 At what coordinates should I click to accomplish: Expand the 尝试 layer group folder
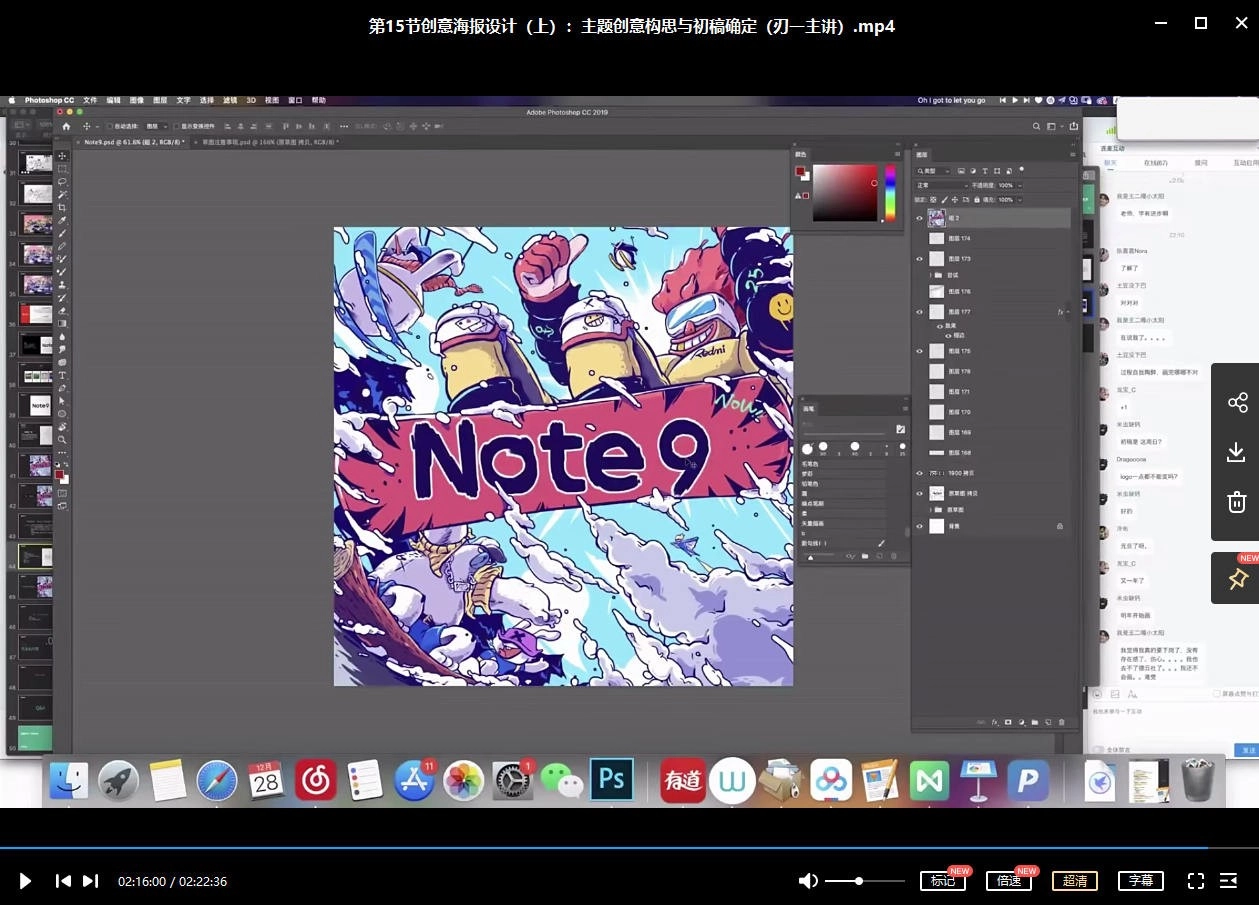(931, 275)
